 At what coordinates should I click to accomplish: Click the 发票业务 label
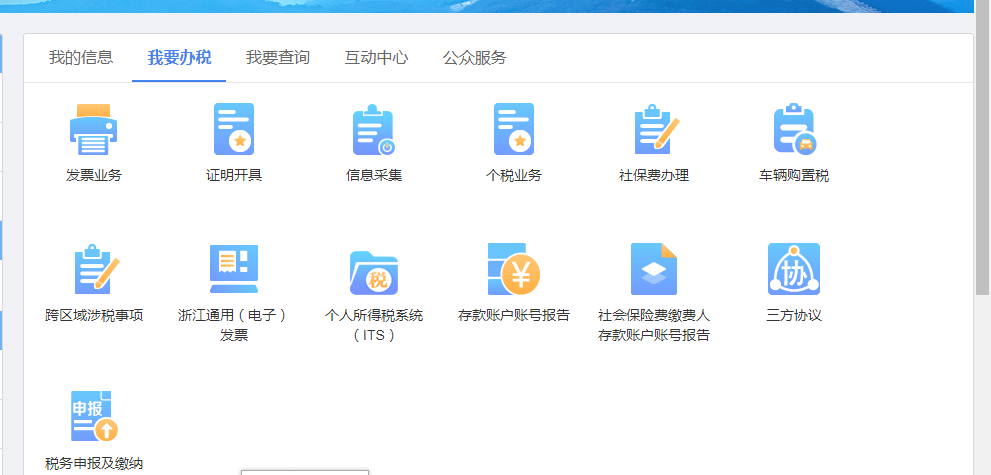(x=94, y=176)
